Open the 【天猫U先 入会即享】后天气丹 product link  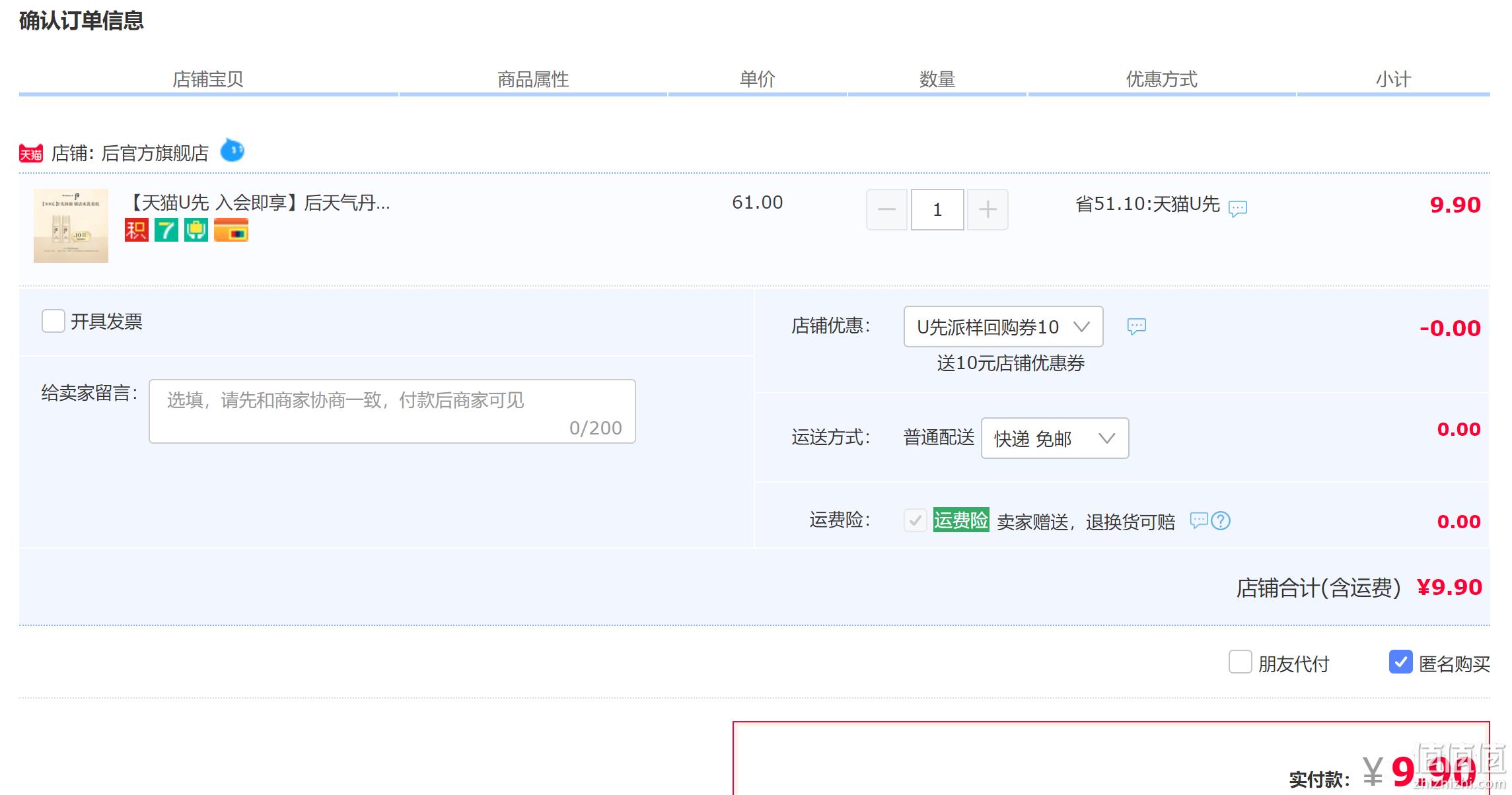click(258, 203)
